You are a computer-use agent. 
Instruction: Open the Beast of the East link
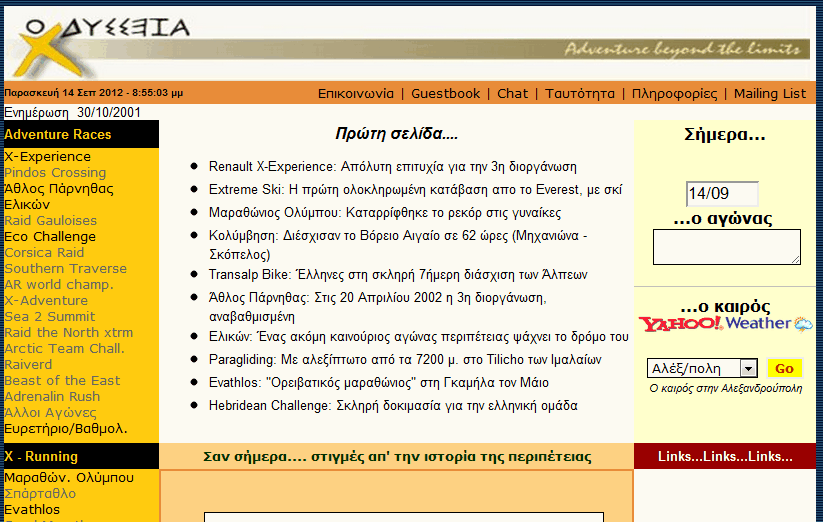(x=62, y=380)
